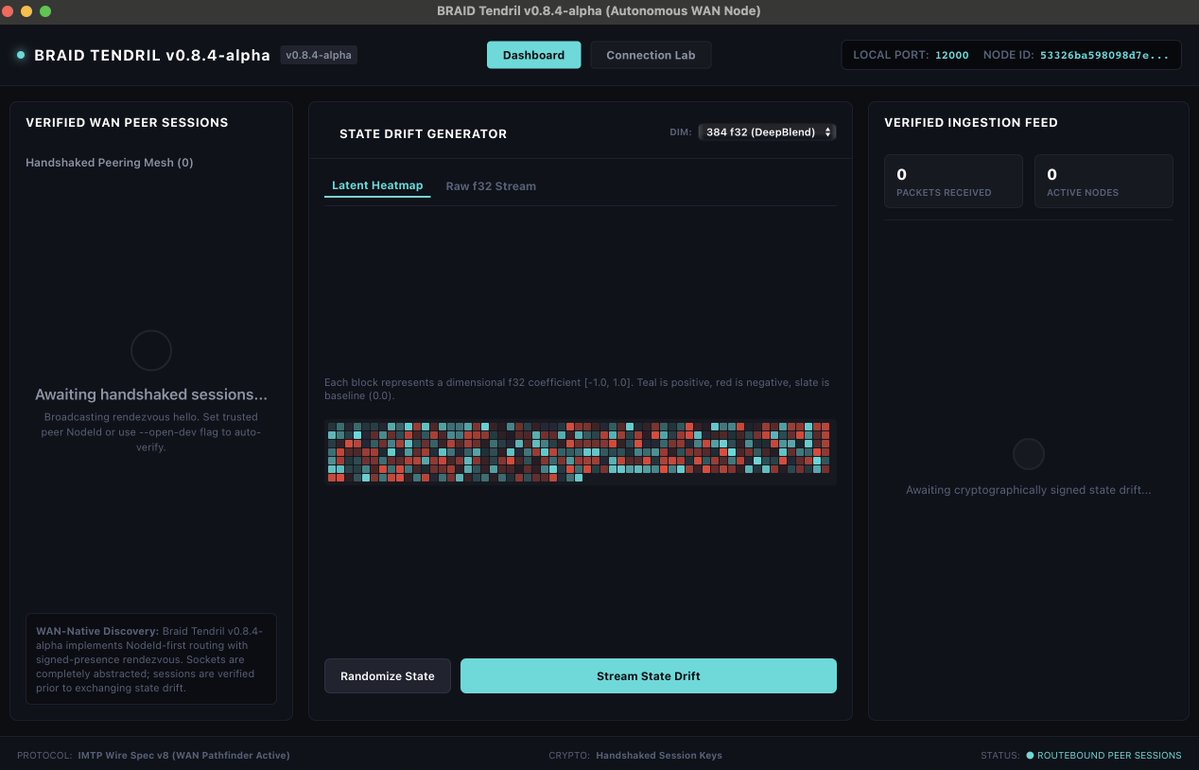The width and height of the screenshot is (1199, 770).
Task: Click the window title BRAID Tendril v0.8.4-alpha
Action: (599, 11)
